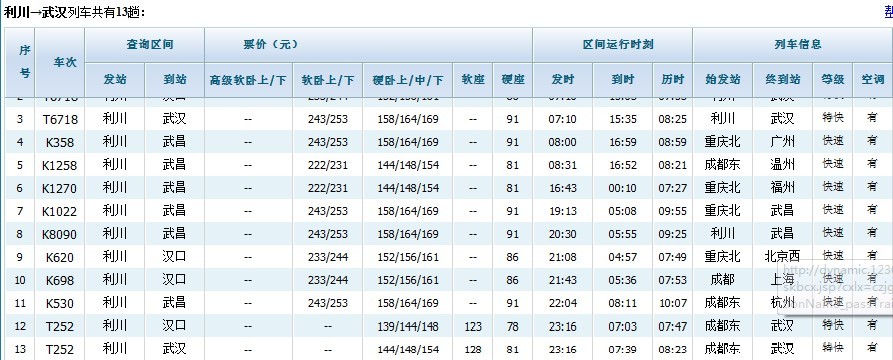Click terminal station 福州 in K1270 row
This screenshot has height=360, width=893.
[783, 187]
